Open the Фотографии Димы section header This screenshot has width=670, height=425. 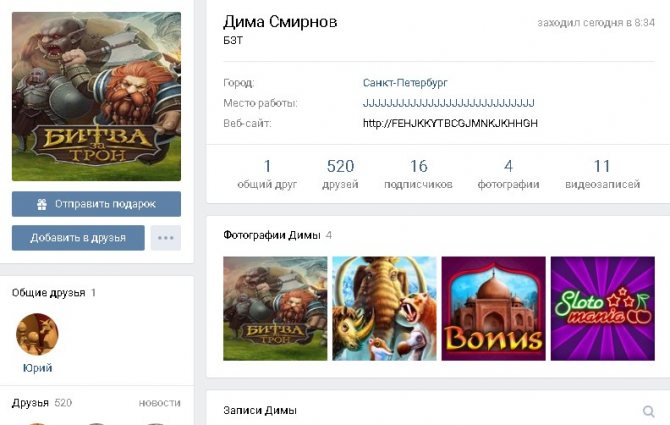[278, 235]
